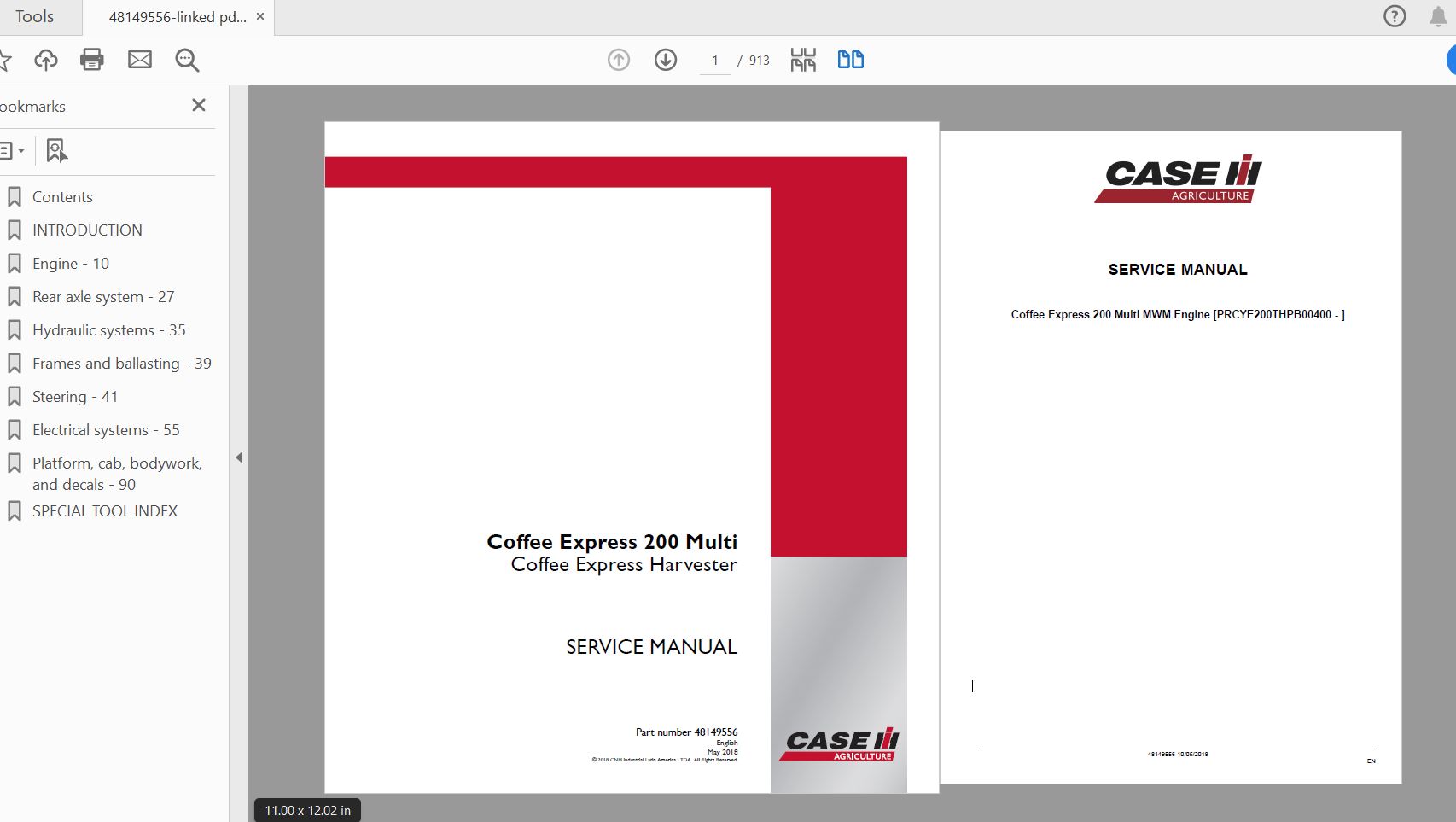
Task: Open the SPECIAL TOOL INDEX bookmark
Action: point(105,511)
